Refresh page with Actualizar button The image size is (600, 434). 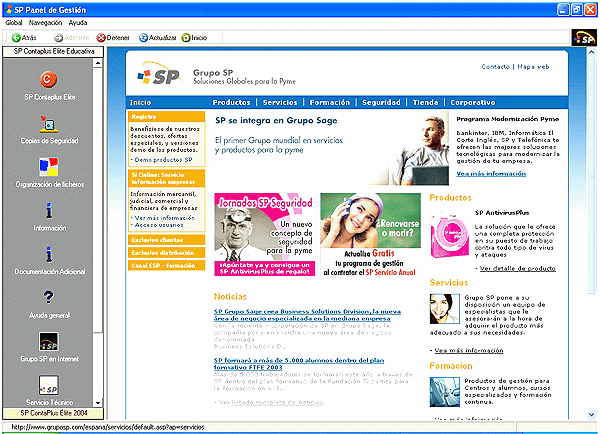pyautogui.click(x=157, y=38)
